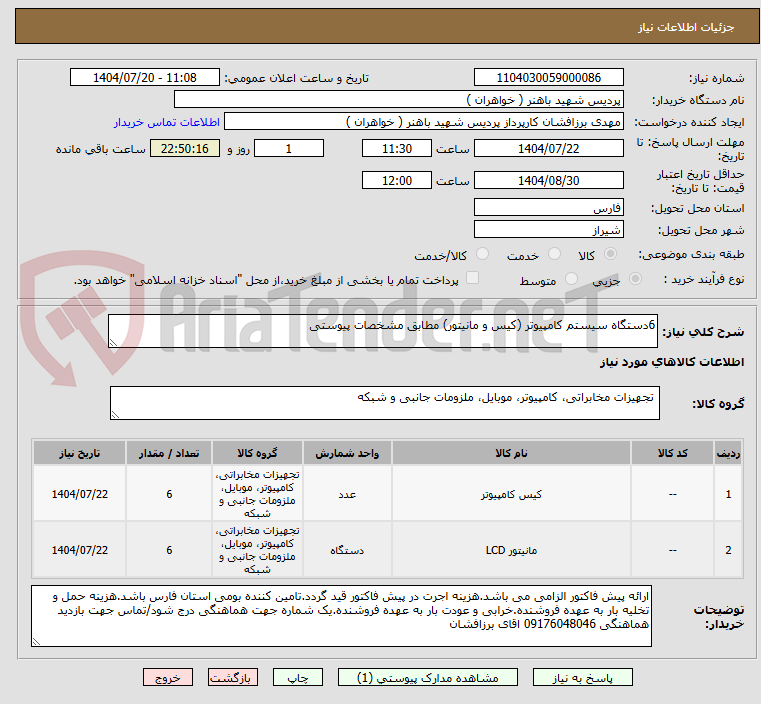761x704 pixels.
Task: Click the توضیحات خریدار text area
Action: (x=341, y=616)
